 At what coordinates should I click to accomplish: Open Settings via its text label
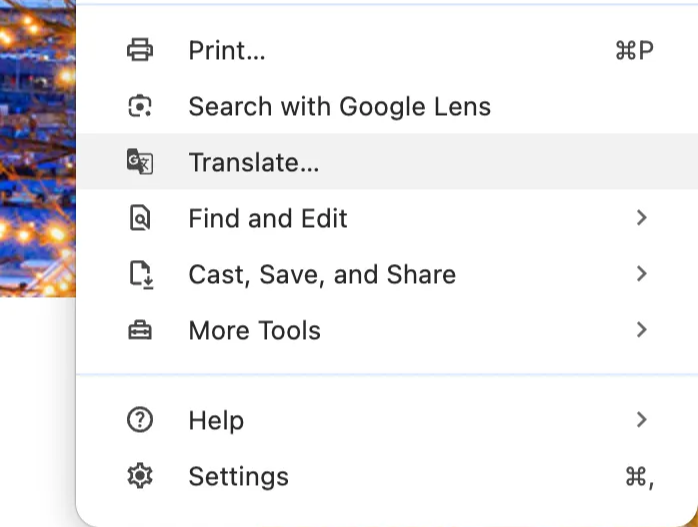[238, 476]
